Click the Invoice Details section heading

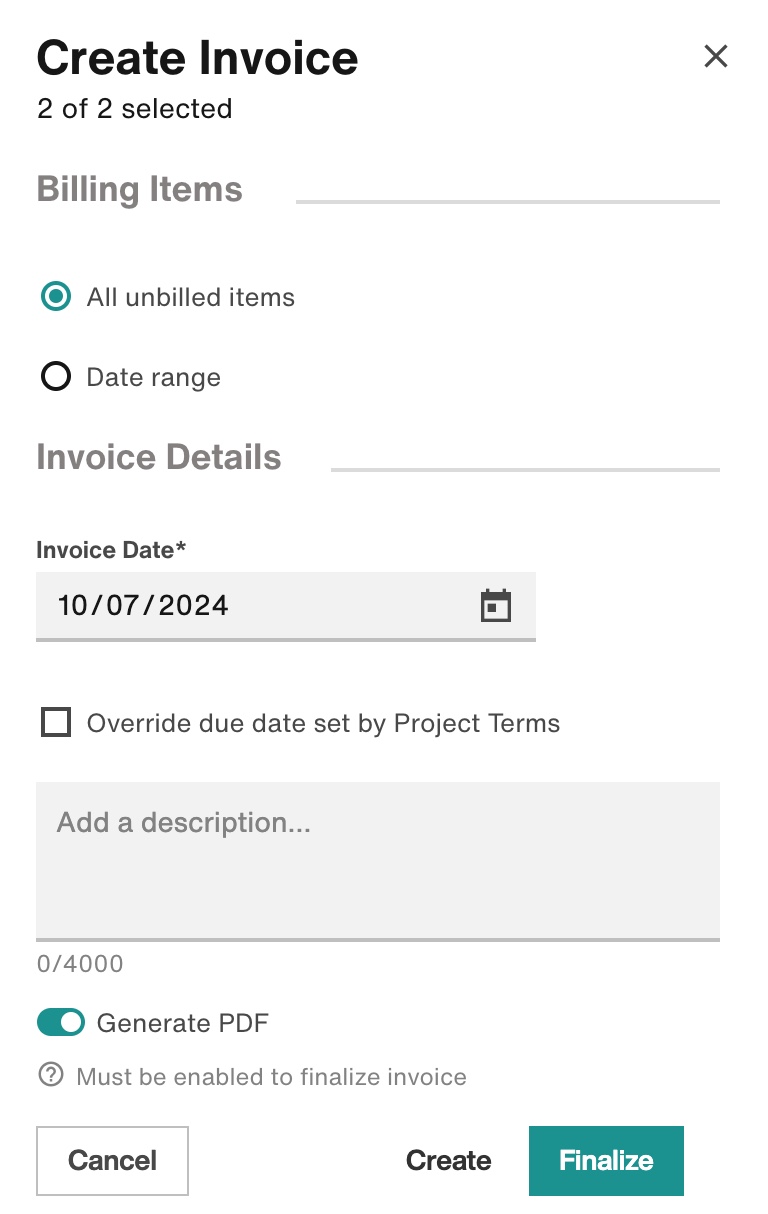159,457
